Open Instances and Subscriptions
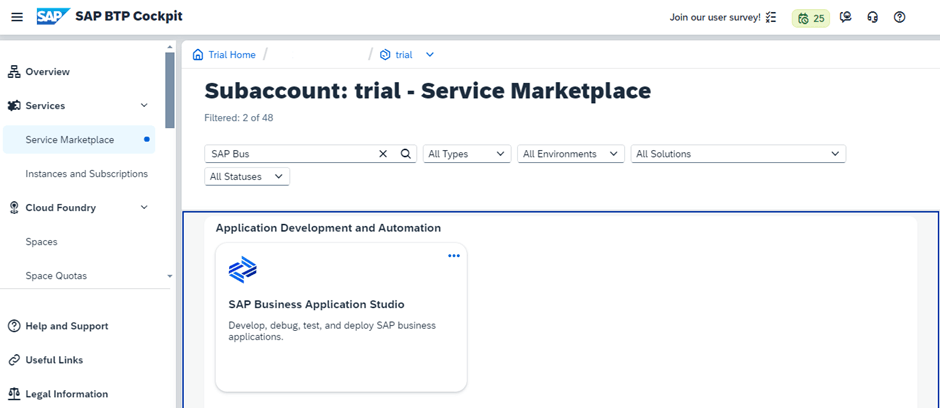Viewport: 940px width, 408px height. click(x=86, y=174)
